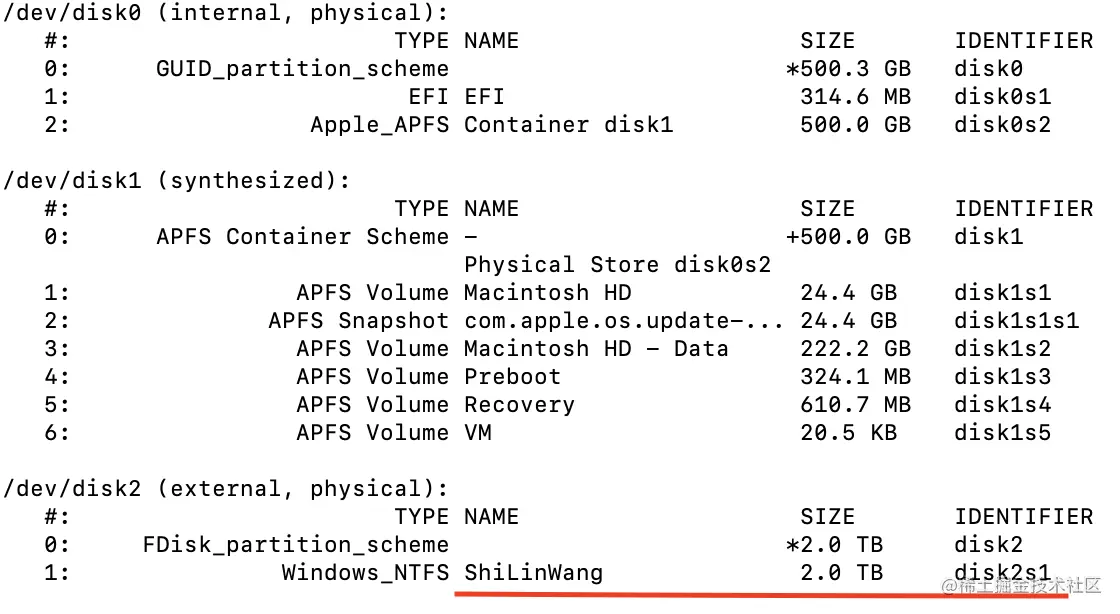Click the FDisk_partition_scheme type text
Screen dimensions: 1120x614
tap(296, 545)
